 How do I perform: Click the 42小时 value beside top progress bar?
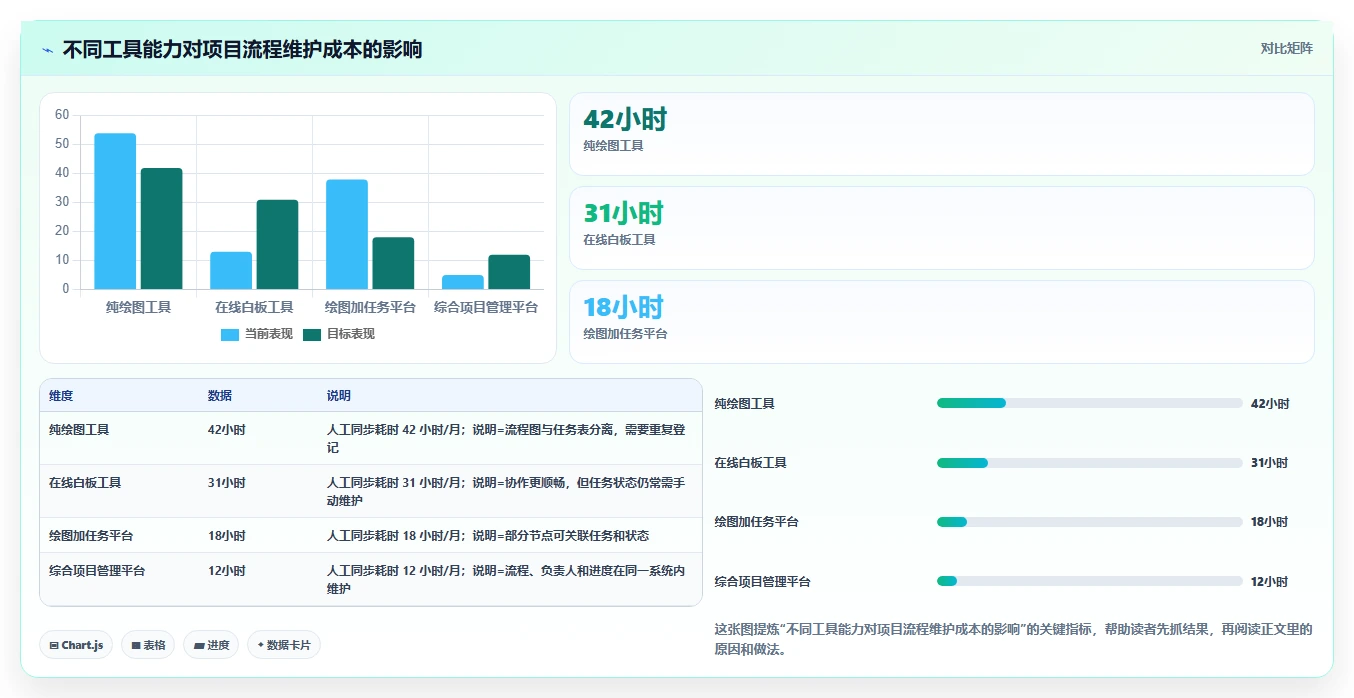point(1270,404)
